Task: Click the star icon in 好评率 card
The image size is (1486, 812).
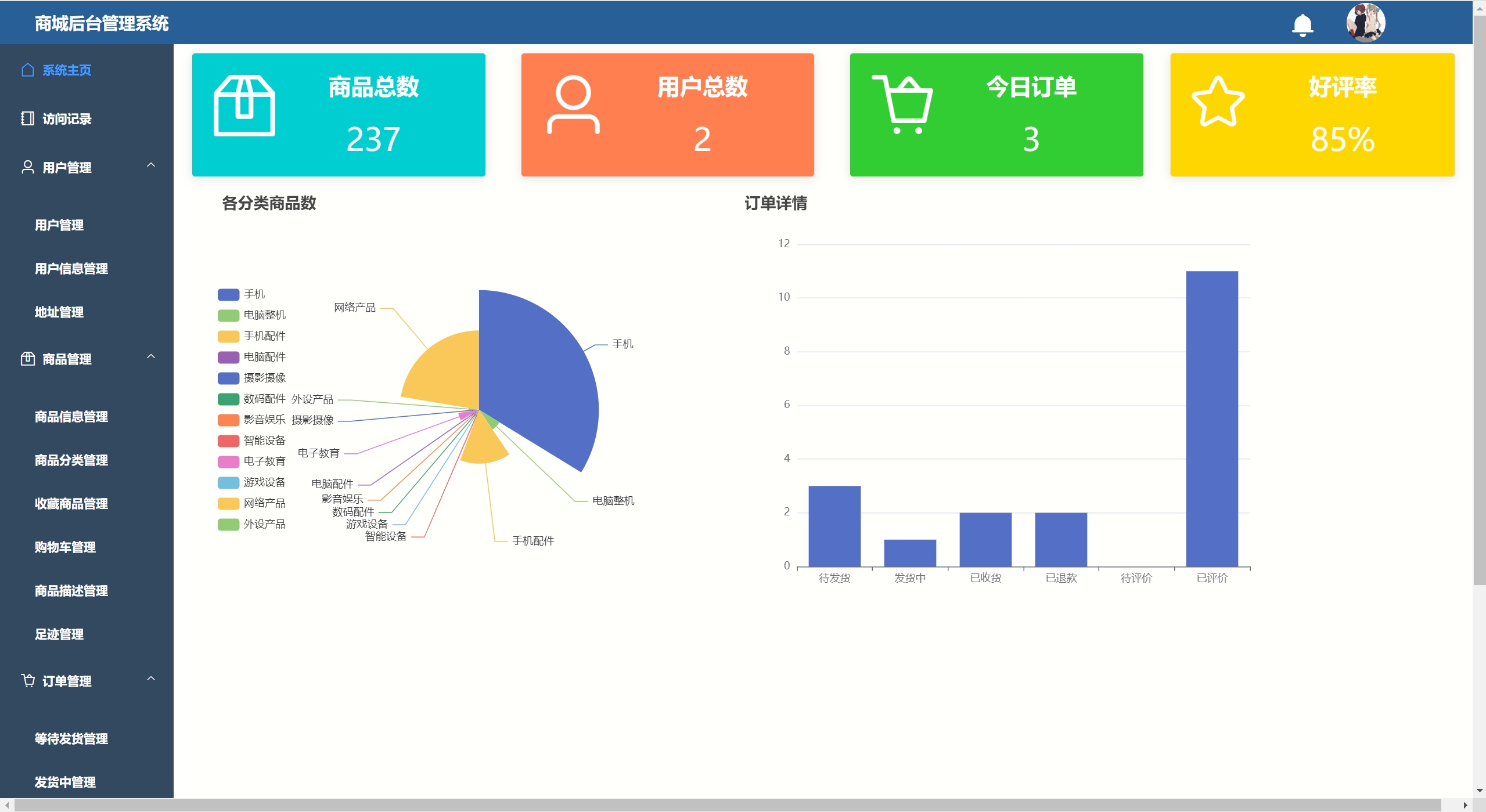Action: pos(1218,103)
